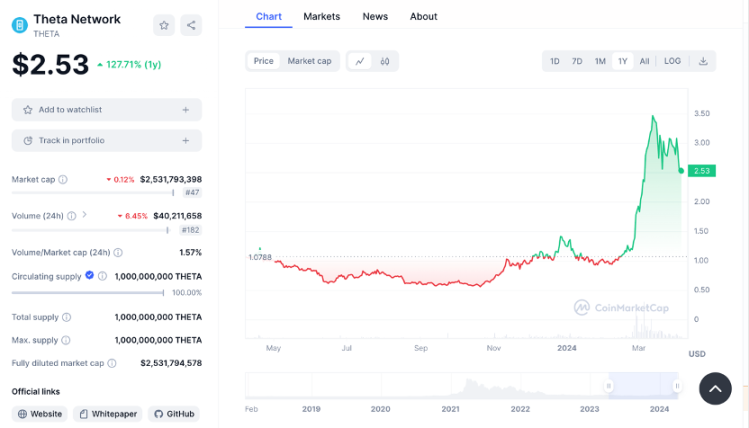Set chart range to 1Y
Screen dimensions: 749x428
click(622, 61)
